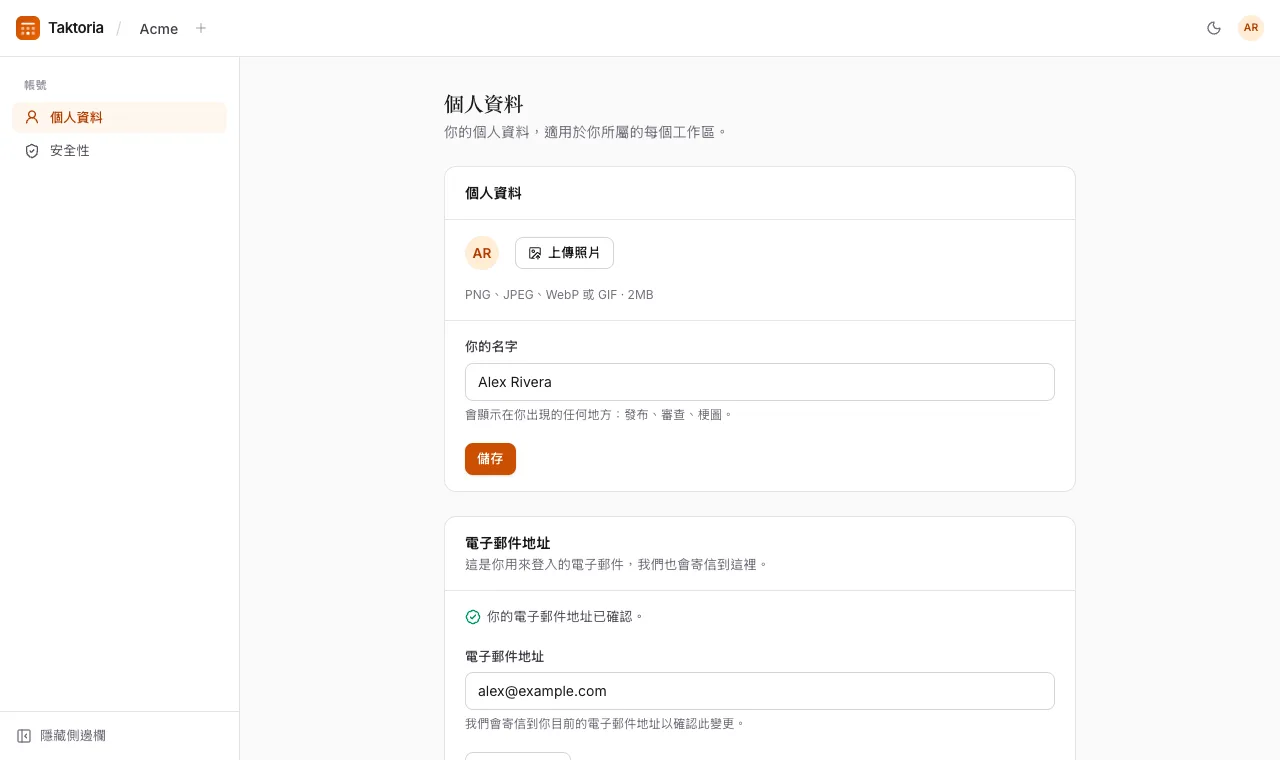Focus the 電子郵件地址 input field
Screen dimensions: 1280x760
[760, 691]
